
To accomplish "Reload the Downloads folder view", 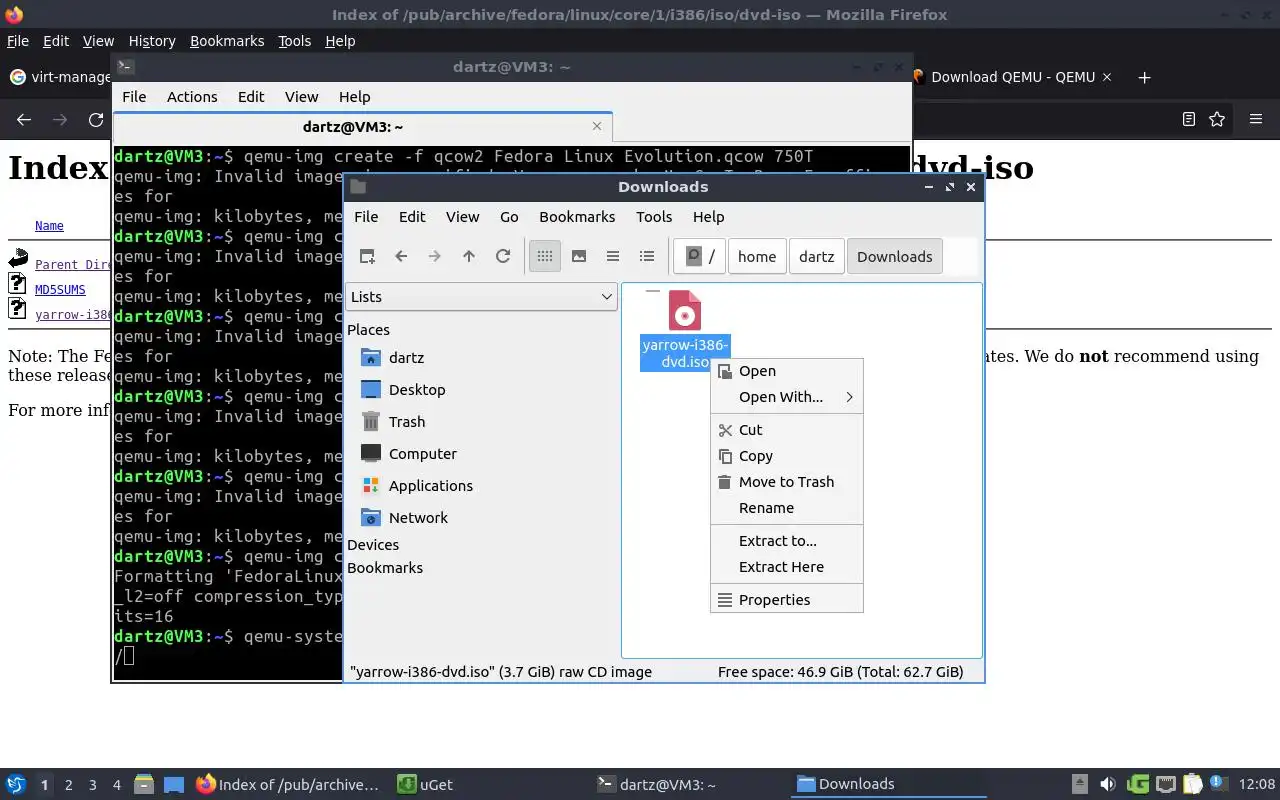I will (x=503, y=256).
